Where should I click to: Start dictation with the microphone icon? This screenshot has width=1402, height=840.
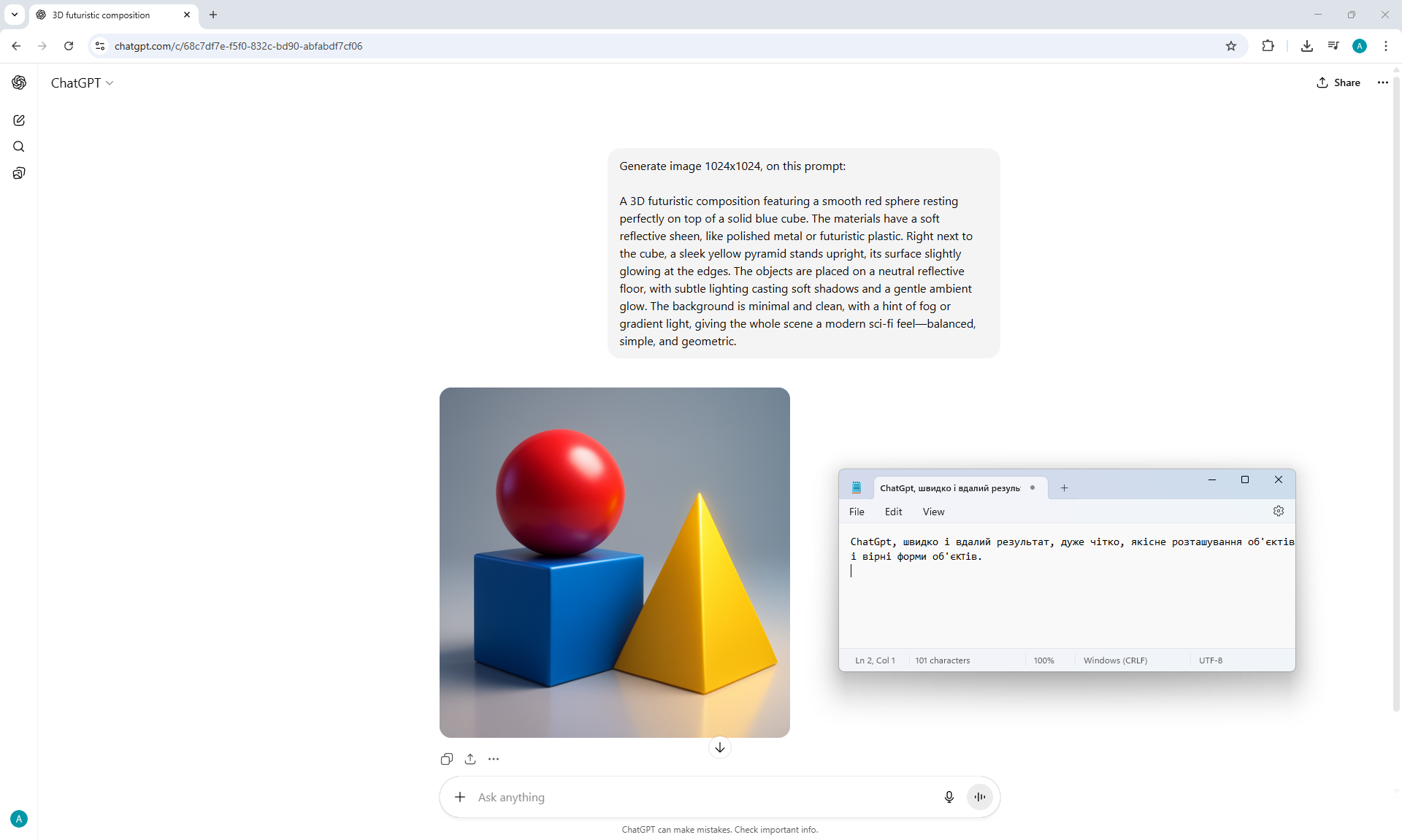pos(949,797)
